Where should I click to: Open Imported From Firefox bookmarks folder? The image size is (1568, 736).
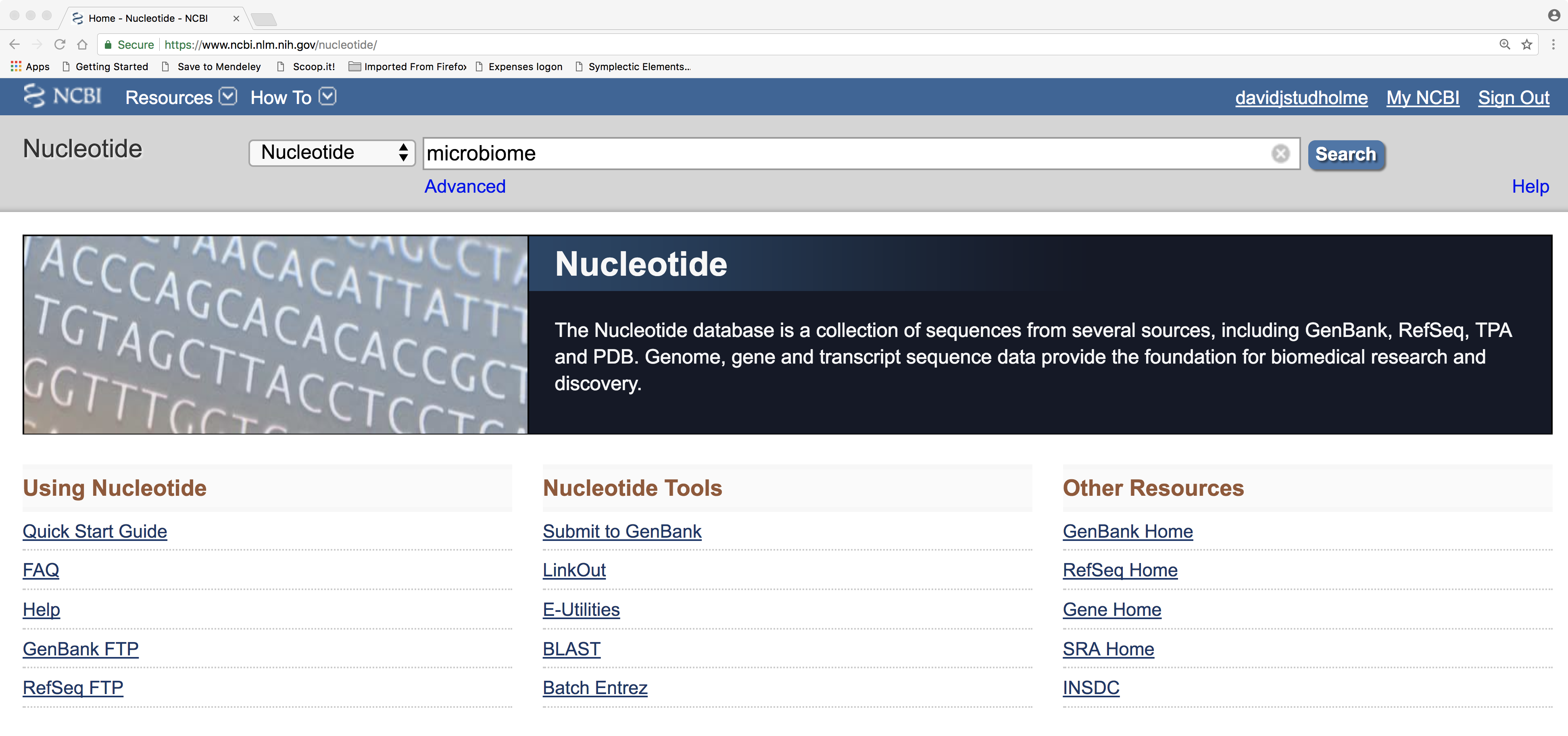(x=407, y=66)
